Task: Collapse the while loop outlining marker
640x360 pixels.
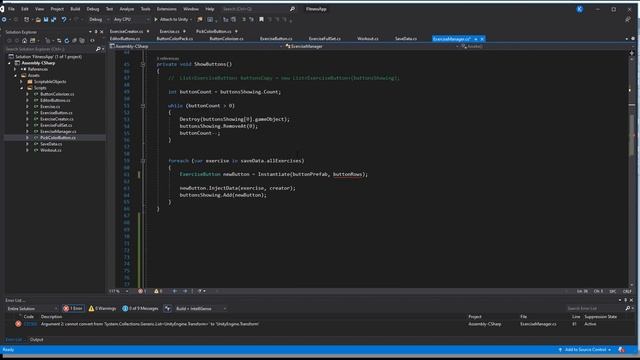Action: click(x=143, y=106)
